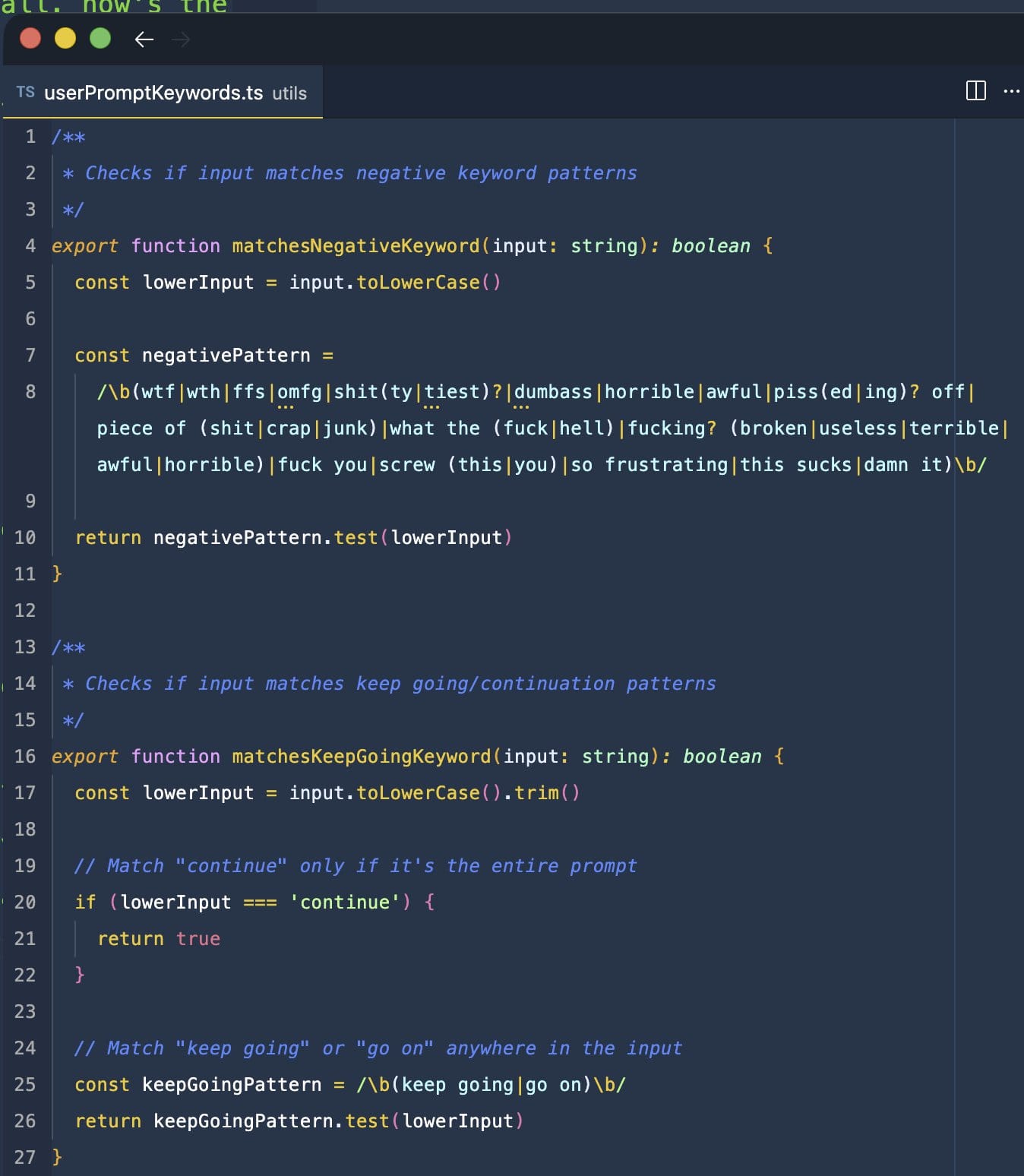Click the negativePattern declaration on line 7

pyautogui.click(x=226, y=355)
